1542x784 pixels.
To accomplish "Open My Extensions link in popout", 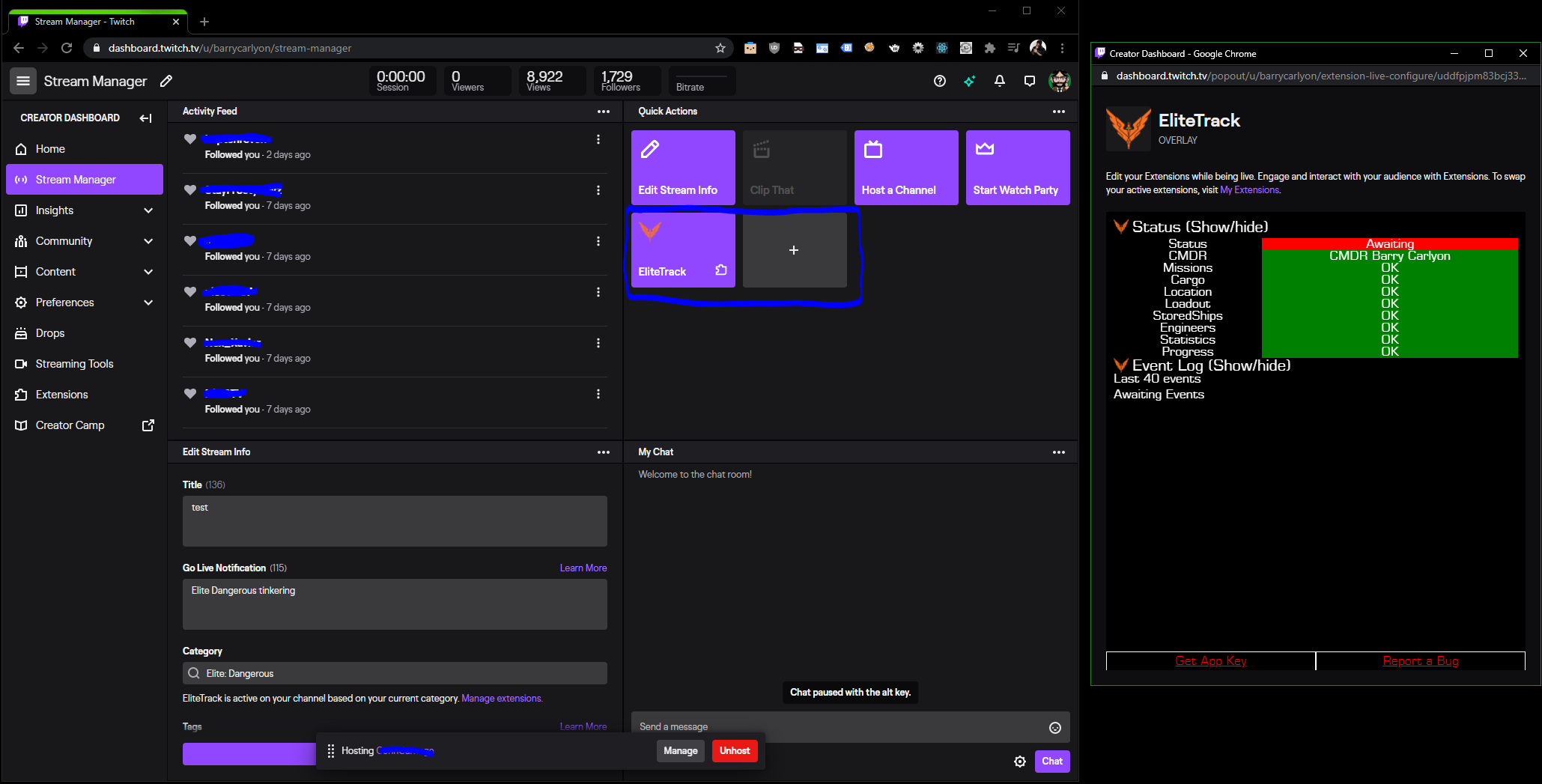I will (x=1249, y=190).
